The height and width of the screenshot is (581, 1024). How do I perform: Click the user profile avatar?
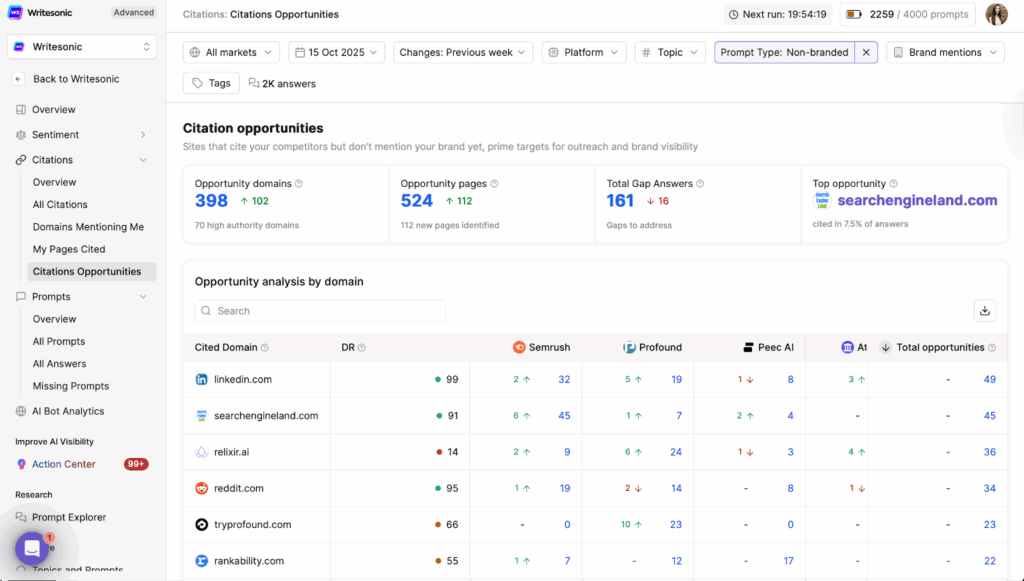[x=996, y=15]
